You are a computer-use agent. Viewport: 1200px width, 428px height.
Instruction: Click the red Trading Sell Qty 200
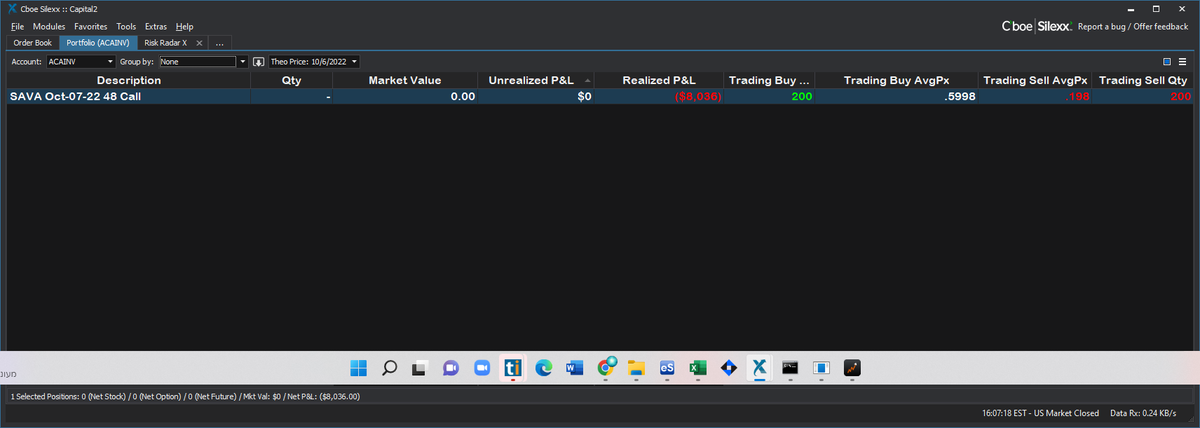[1181, 97]
